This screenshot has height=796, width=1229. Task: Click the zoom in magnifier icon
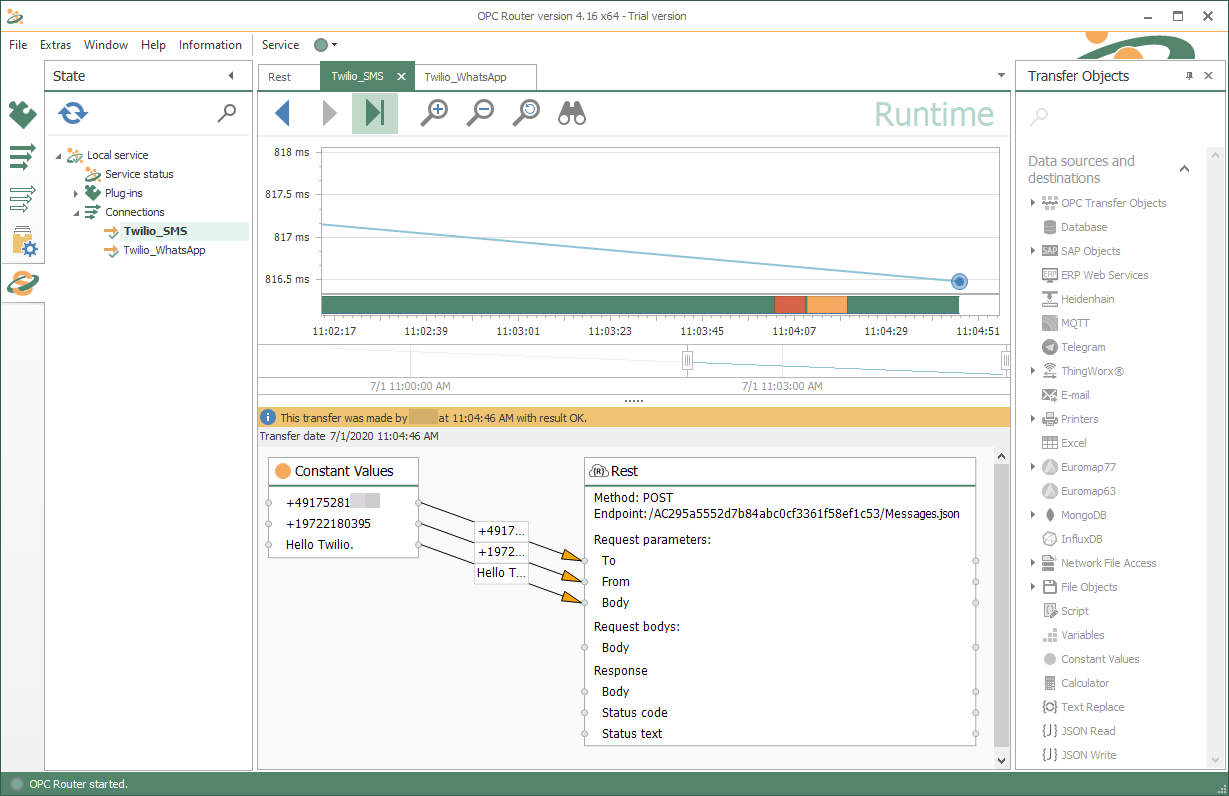pos(434,113)
